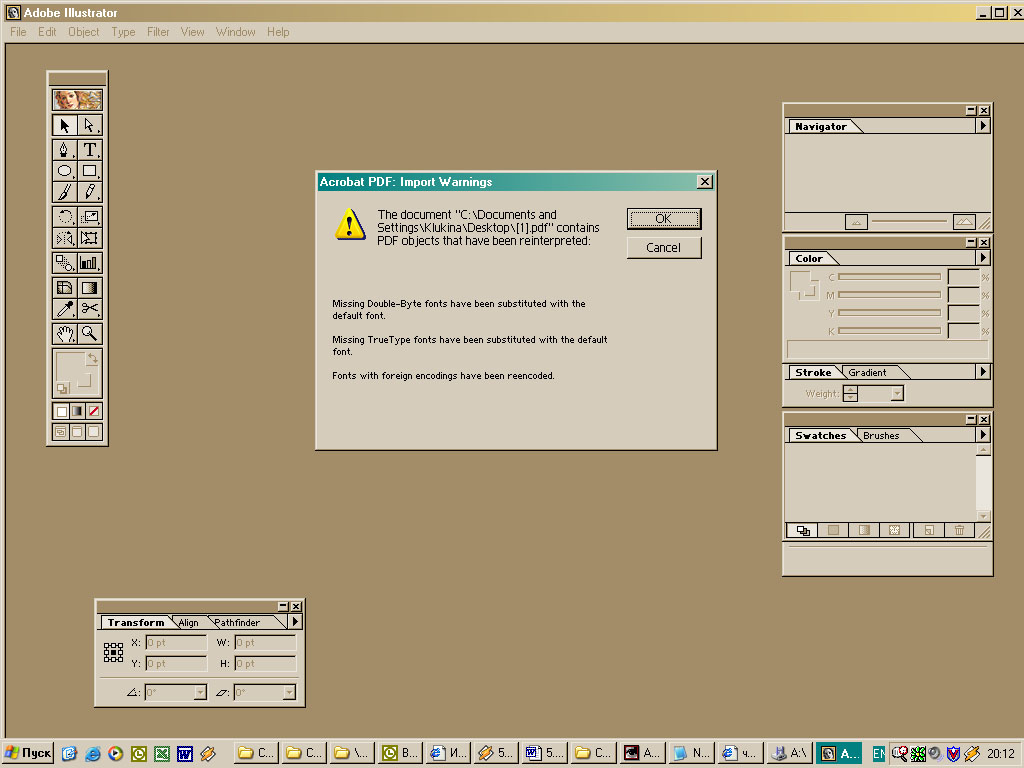Viewport: 1024px width, 768px height.
Task: Set fill mode to None (red slash)
Action: [x=94, y=411]
